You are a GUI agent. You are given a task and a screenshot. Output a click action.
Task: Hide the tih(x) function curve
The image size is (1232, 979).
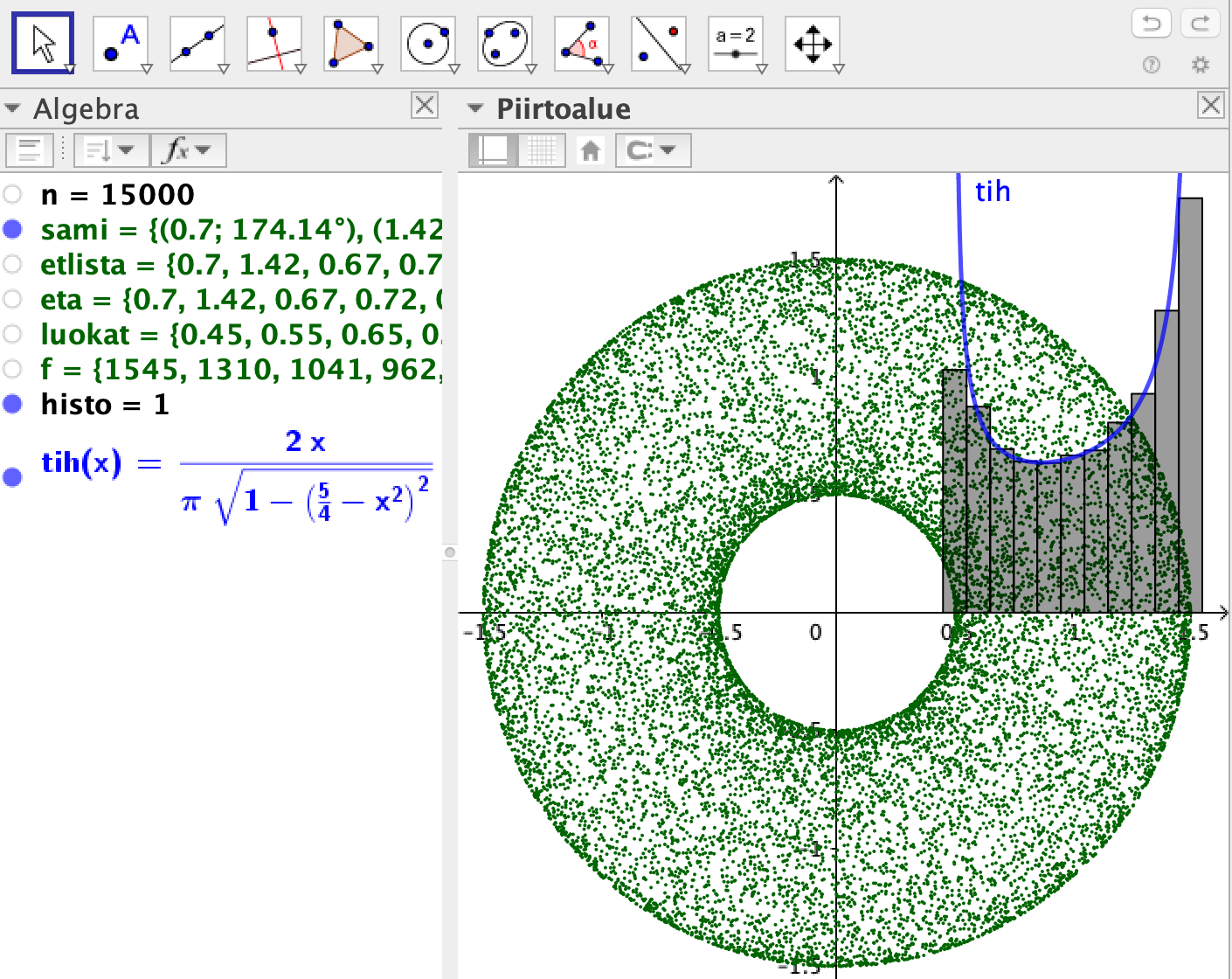tap(12, 476)
